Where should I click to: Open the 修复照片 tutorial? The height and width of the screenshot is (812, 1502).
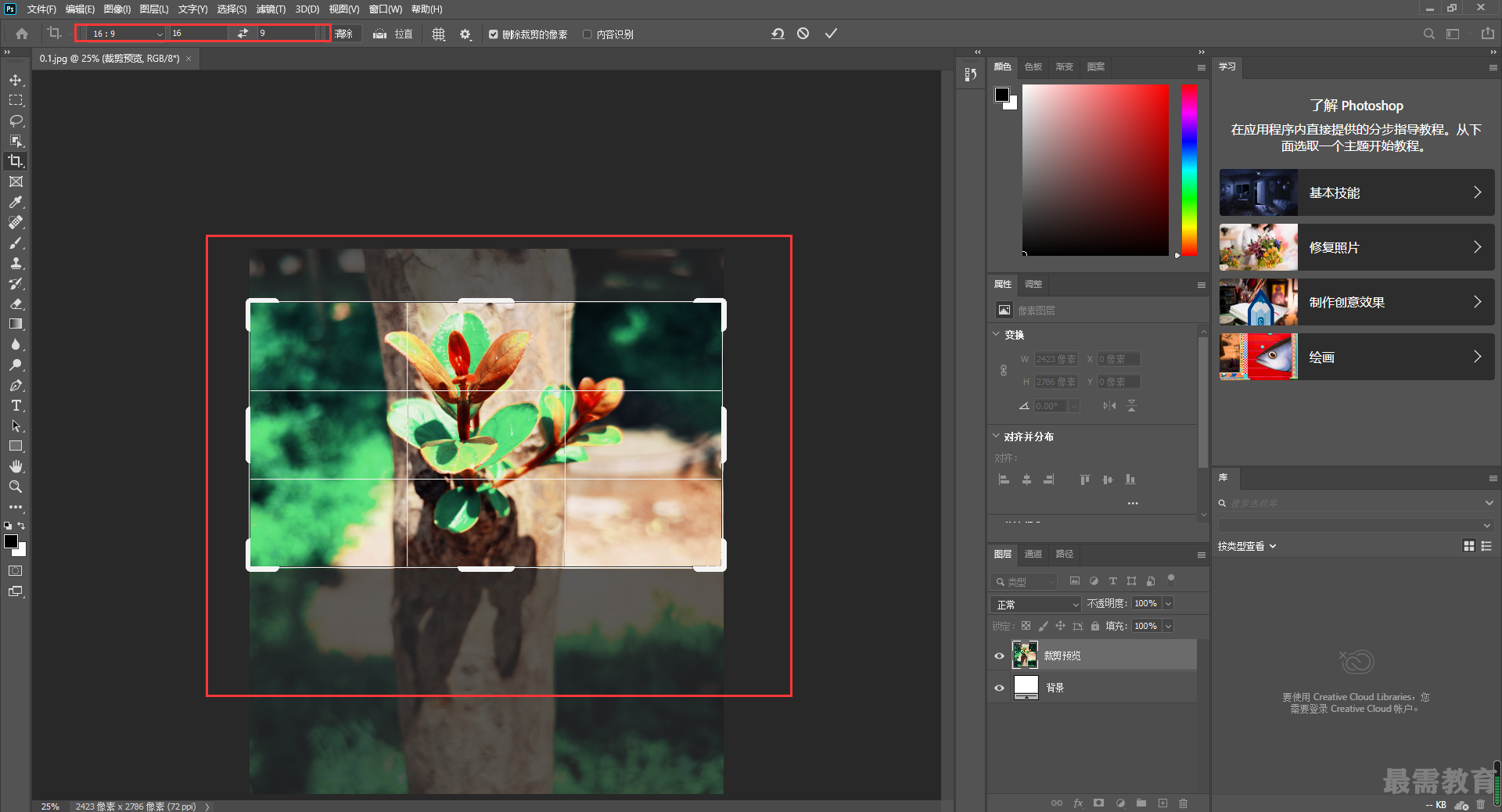click(x=1356, y=247)
